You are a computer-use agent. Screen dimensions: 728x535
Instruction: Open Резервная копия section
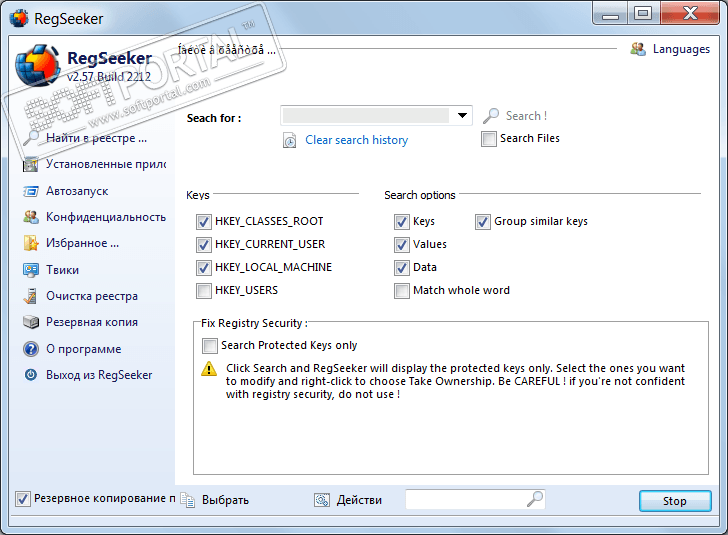(x=92, y=322)
